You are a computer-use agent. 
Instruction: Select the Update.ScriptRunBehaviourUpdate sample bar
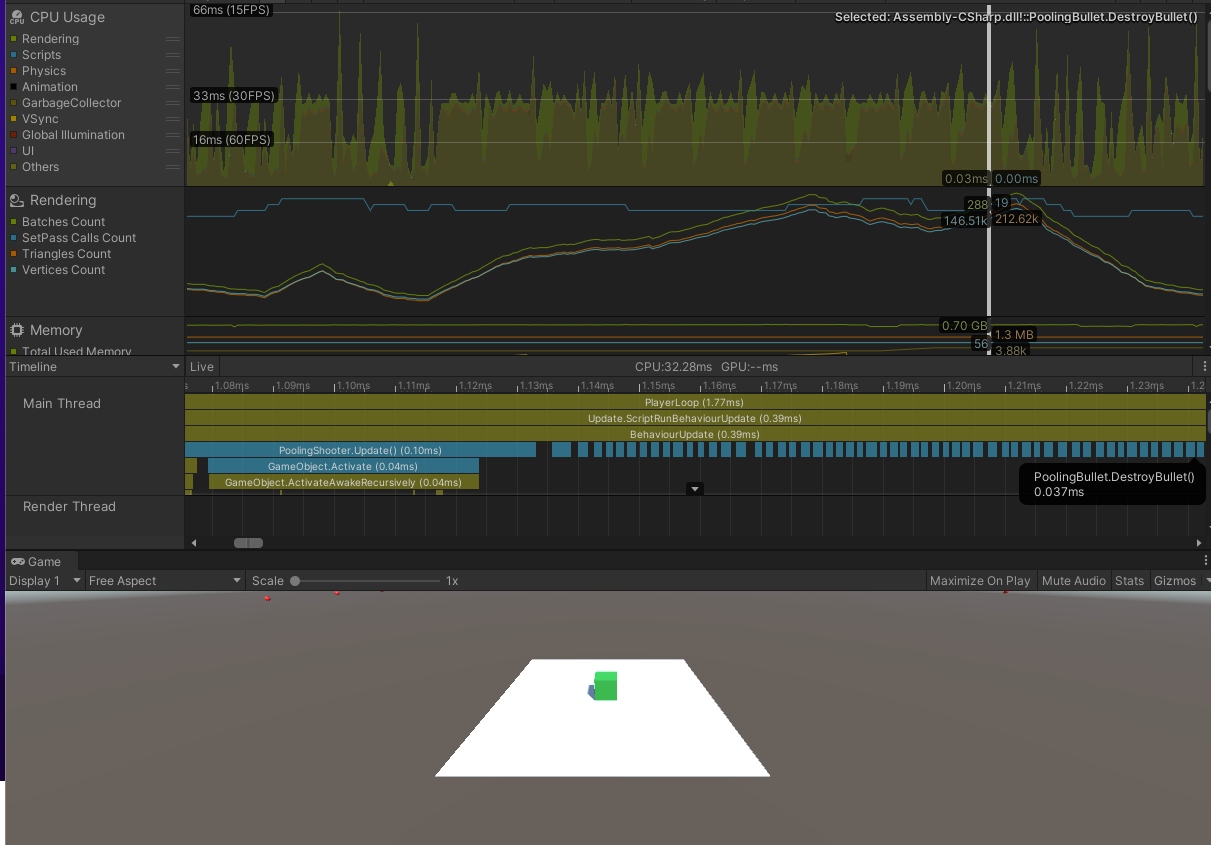696,418
